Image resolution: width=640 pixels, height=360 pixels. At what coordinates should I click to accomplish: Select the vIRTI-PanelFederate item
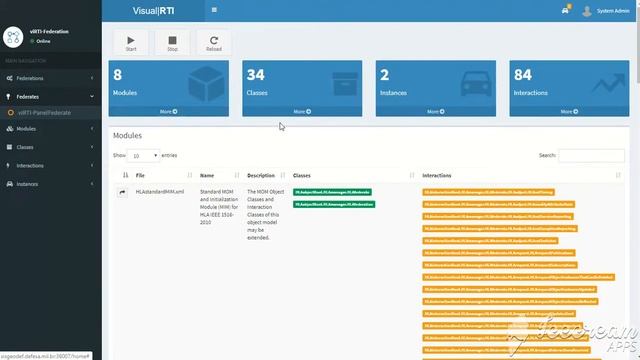point(51,113)
